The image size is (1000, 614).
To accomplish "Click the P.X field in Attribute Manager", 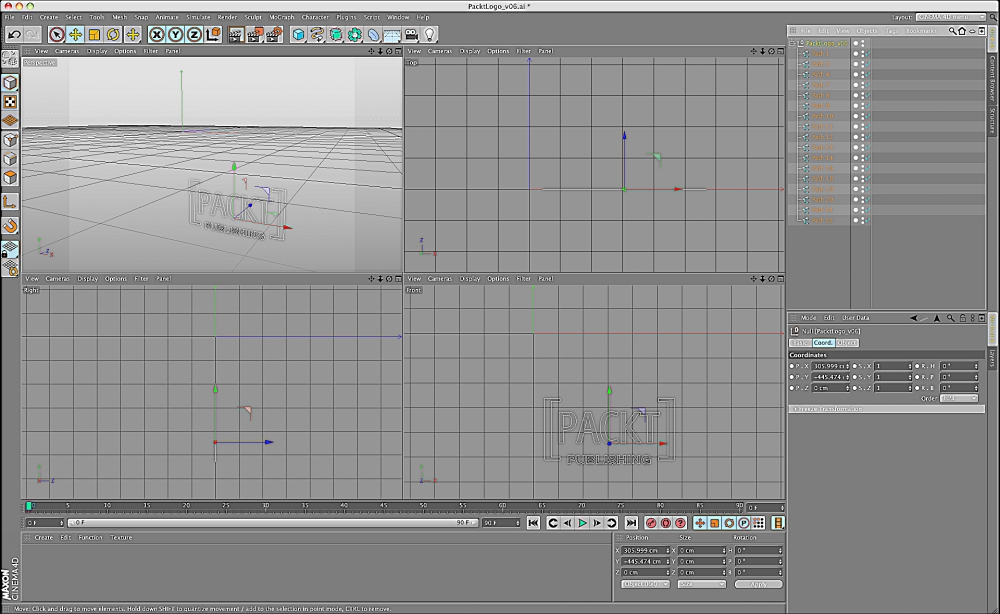I will coord(830,366).
